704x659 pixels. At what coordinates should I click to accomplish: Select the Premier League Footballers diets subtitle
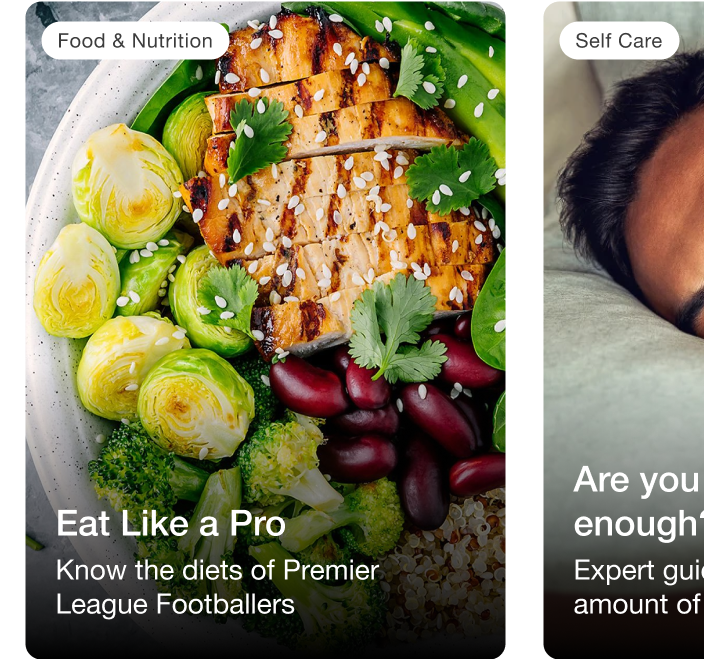[x=218, y=587]
